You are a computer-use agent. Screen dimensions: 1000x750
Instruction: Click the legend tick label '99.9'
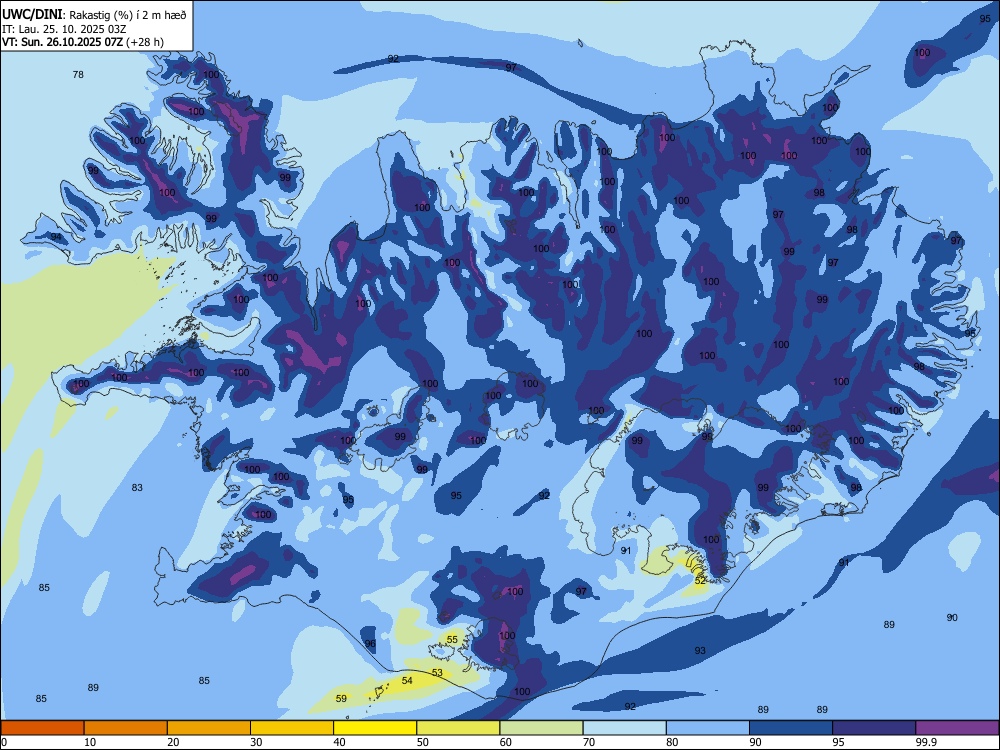coord(926,742)
